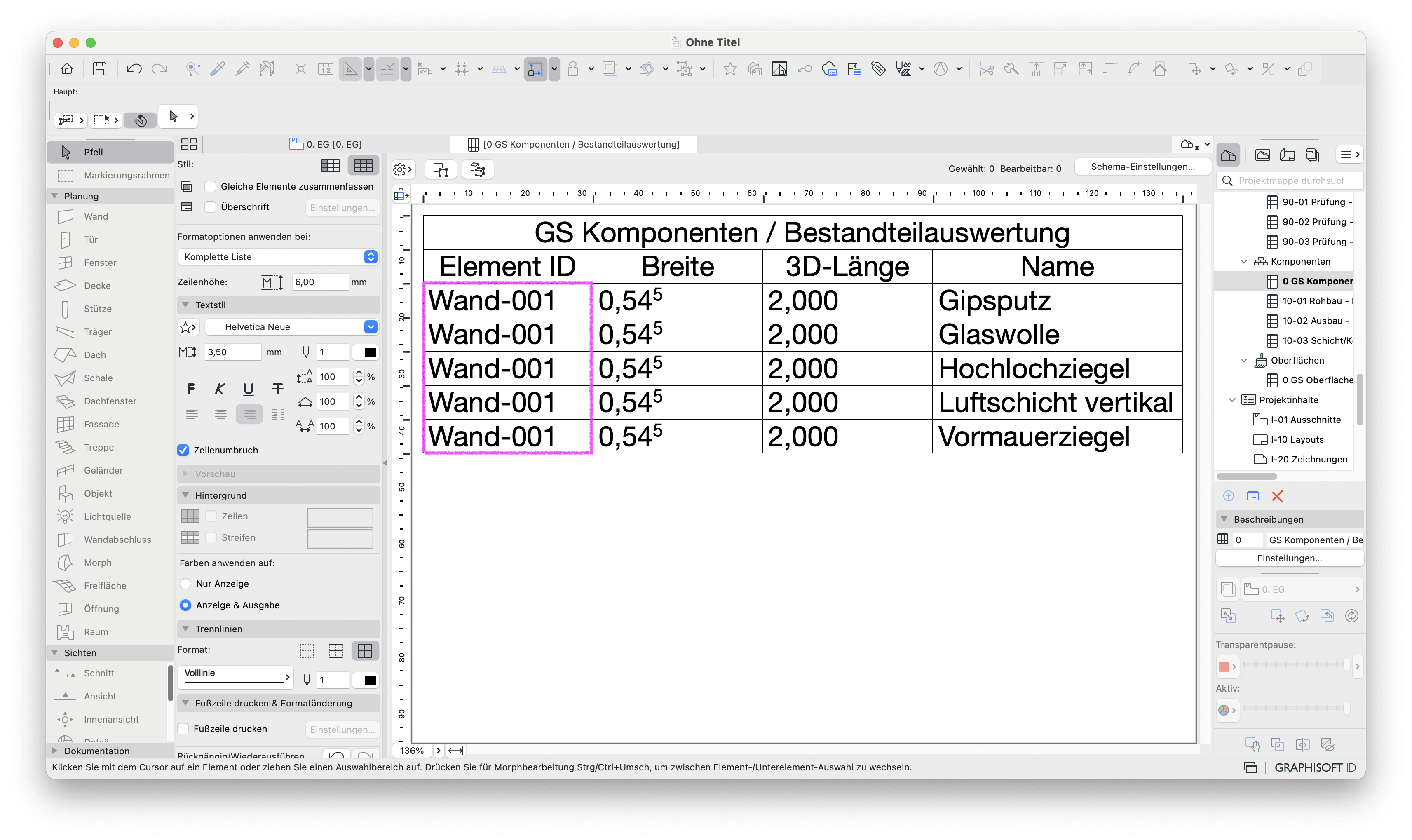Choose the full grid Trennlinien format
The width and height of the screenshot is (1412, 840).
pos(365,651)
